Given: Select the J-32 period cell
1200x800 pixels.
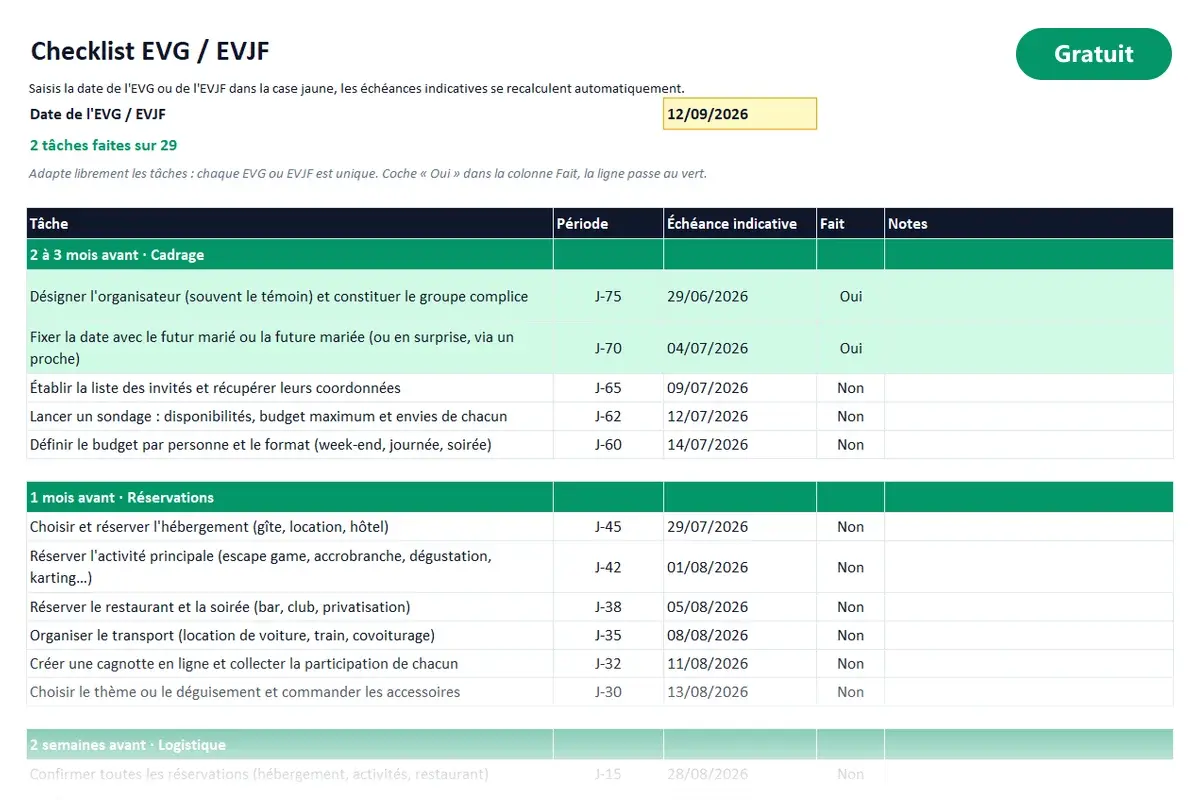Looking at the screenshot, I should [608, 663].
